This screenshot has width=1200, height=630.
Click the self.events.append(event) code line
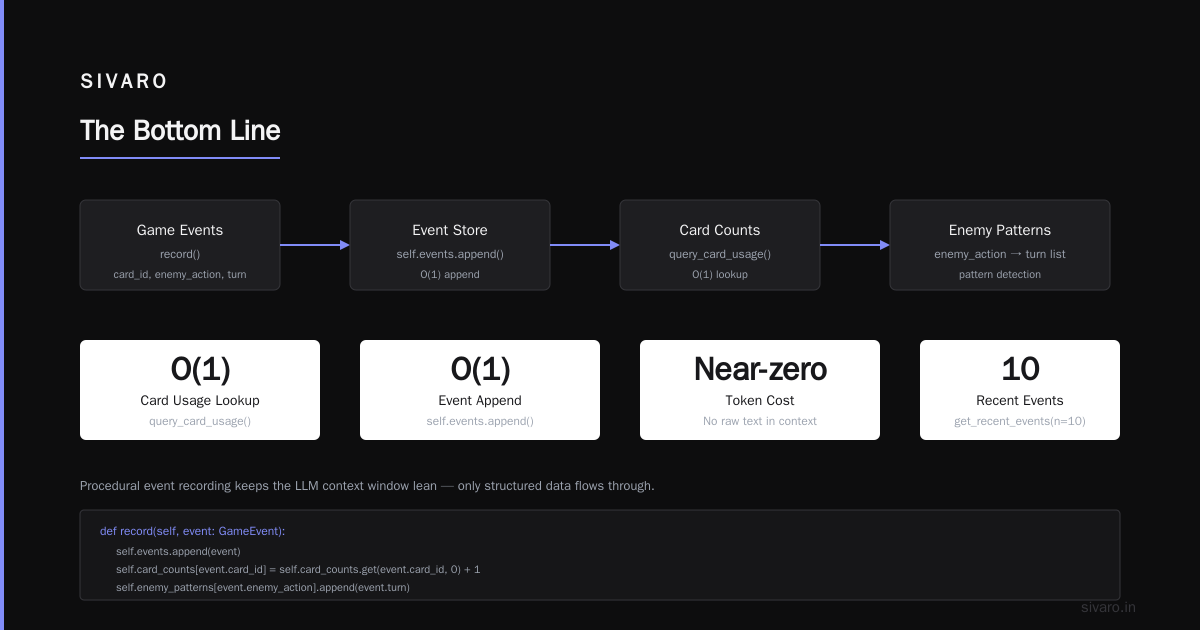pos(178,551)
